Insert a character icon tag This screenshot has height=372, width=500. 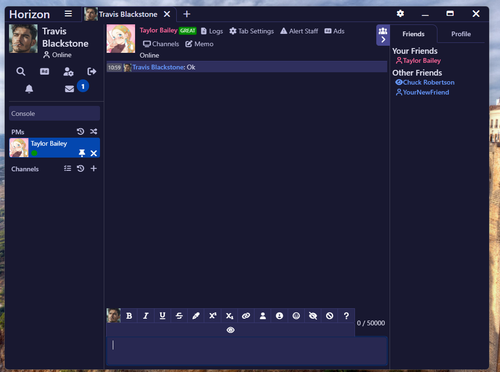coord(279,316)
